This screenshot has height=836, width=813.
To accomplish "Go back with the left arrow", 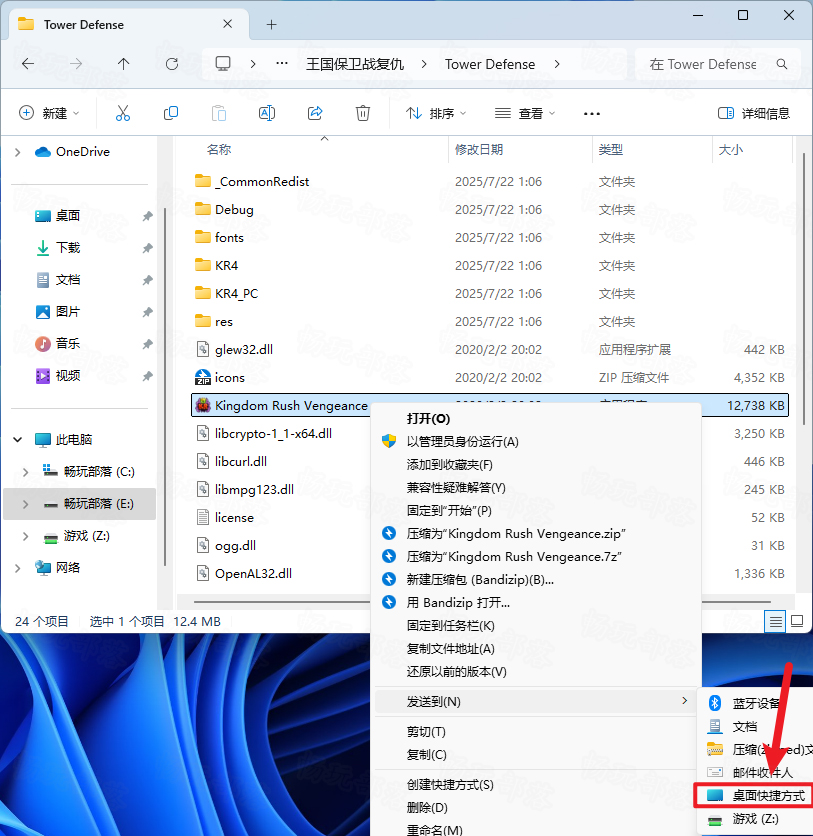I will (28, 64).
